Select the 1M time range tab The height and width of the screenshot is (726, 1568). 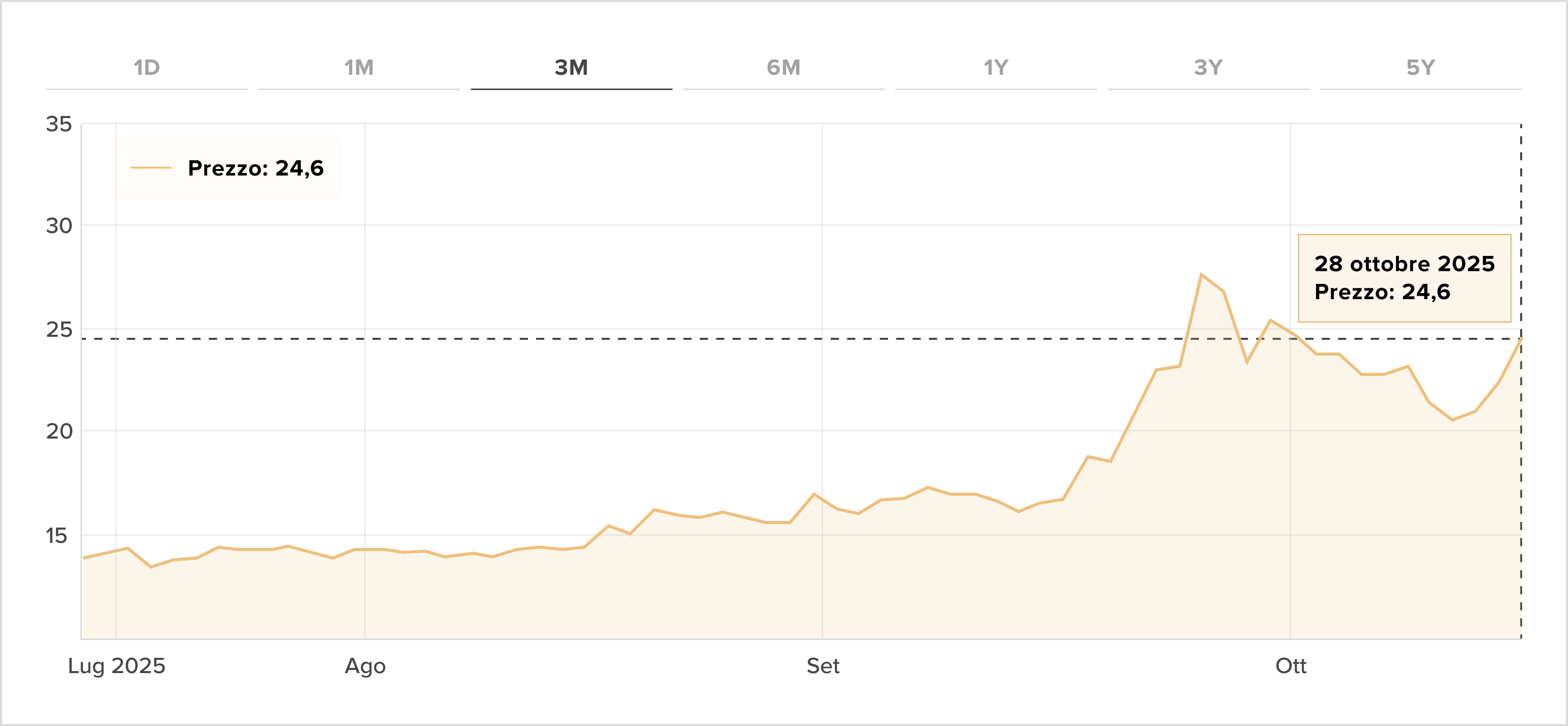pos(359,68)
